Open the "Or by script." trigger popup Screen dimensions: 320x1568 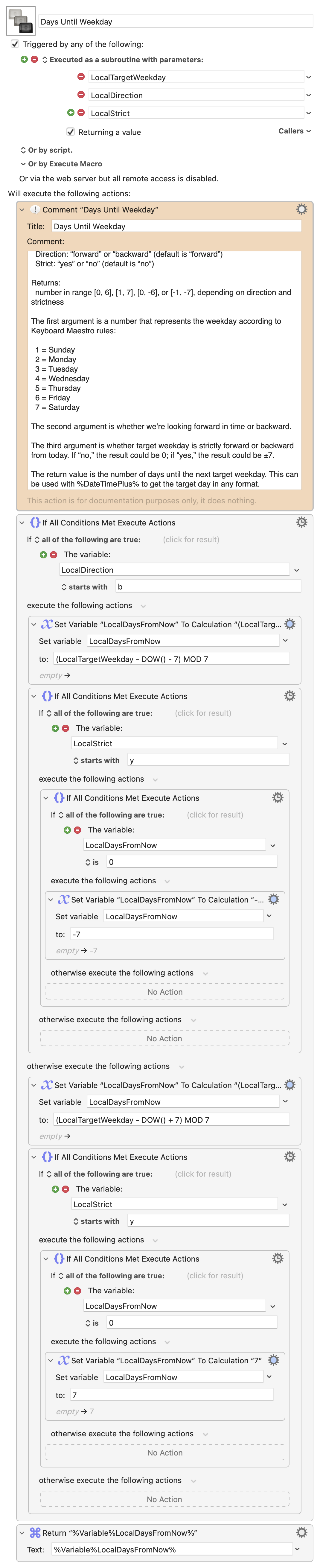23,150
